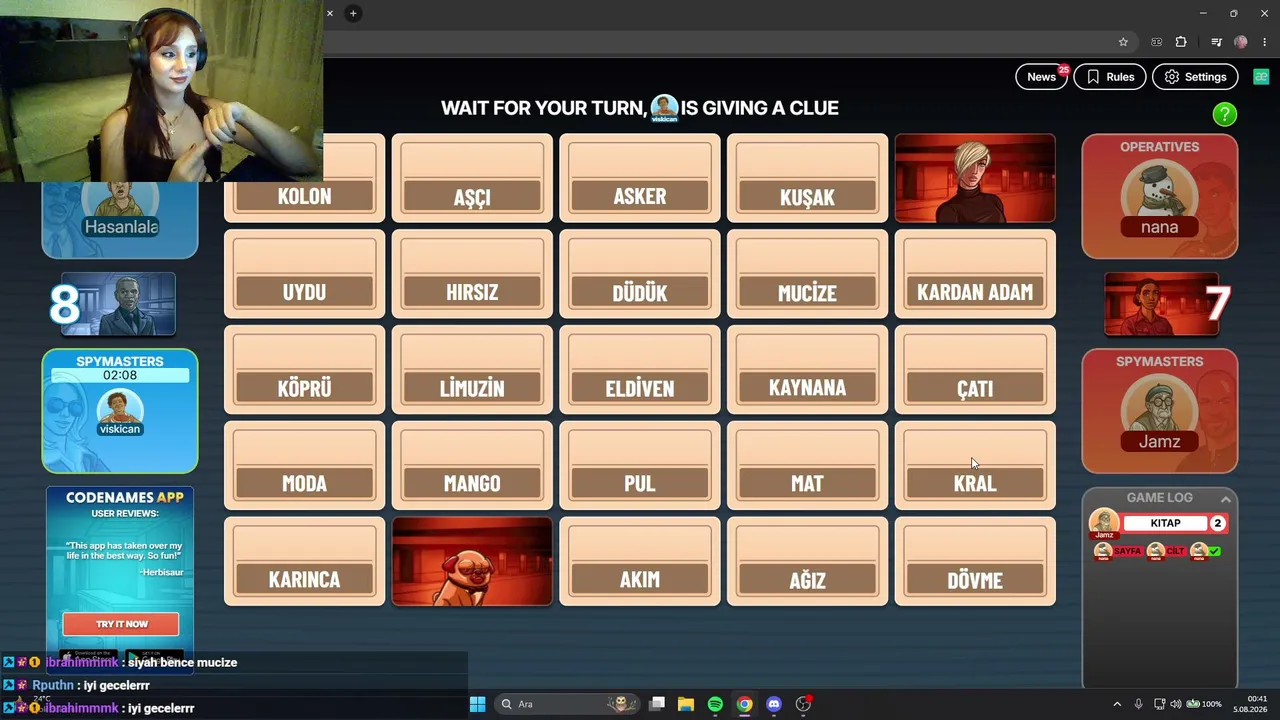Select the KARINCA word card
1280x720 pixels.
(x=305, y=562)
